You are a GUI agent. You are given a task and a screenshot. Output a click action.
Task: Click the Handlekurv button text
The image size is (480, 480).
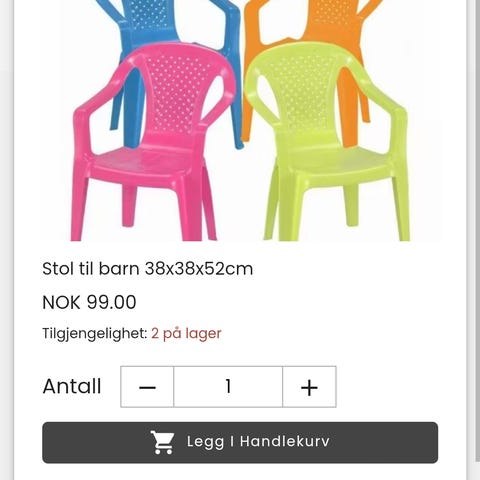(285, 441)
